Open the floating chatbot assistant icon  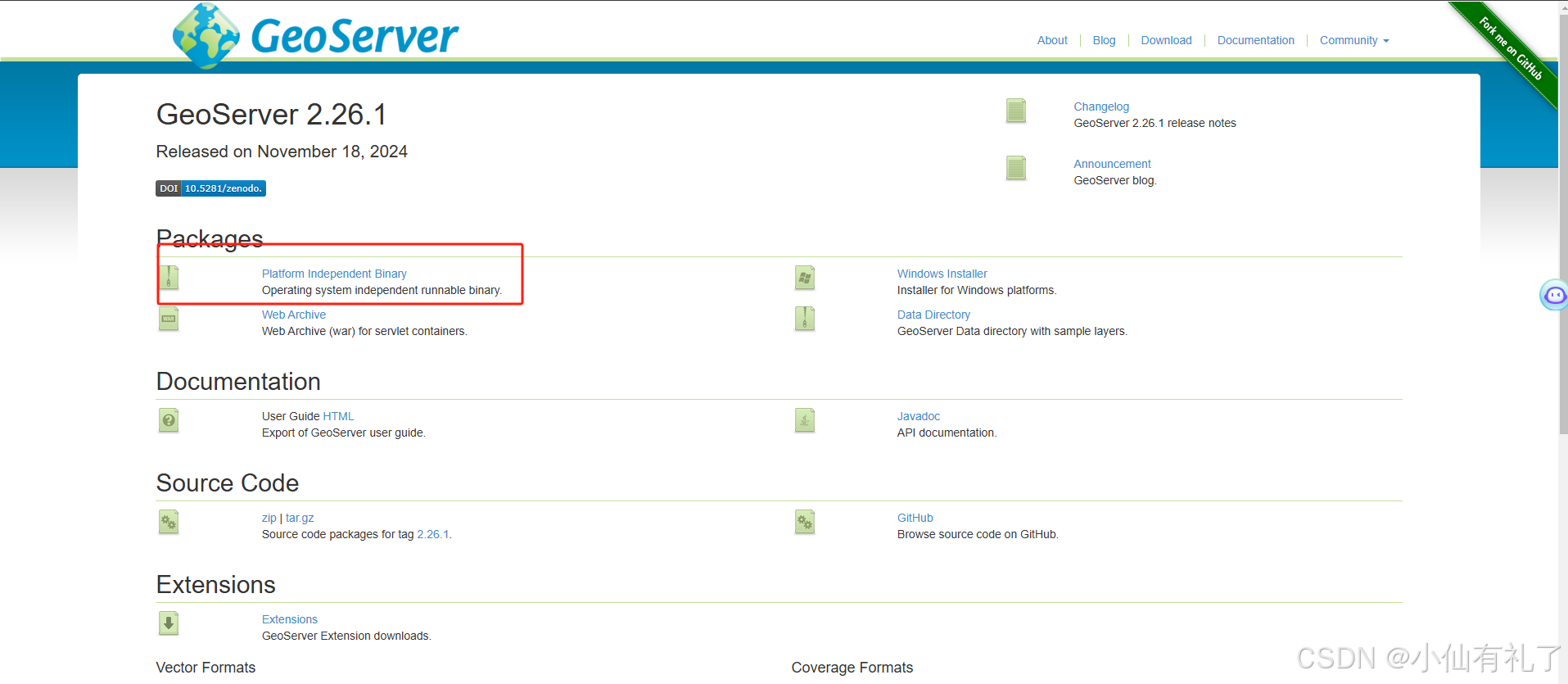(x=1554, y=295)
